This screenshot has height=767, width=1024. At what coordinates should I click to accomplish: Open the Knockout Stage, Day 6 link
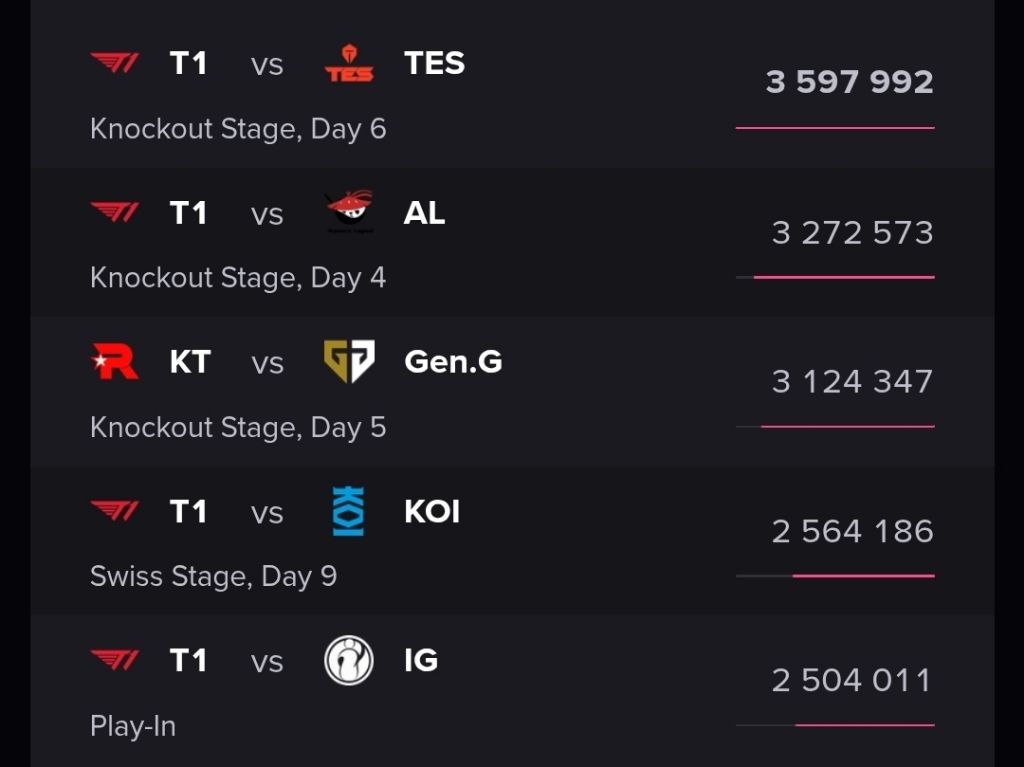[x=238, y=128]
